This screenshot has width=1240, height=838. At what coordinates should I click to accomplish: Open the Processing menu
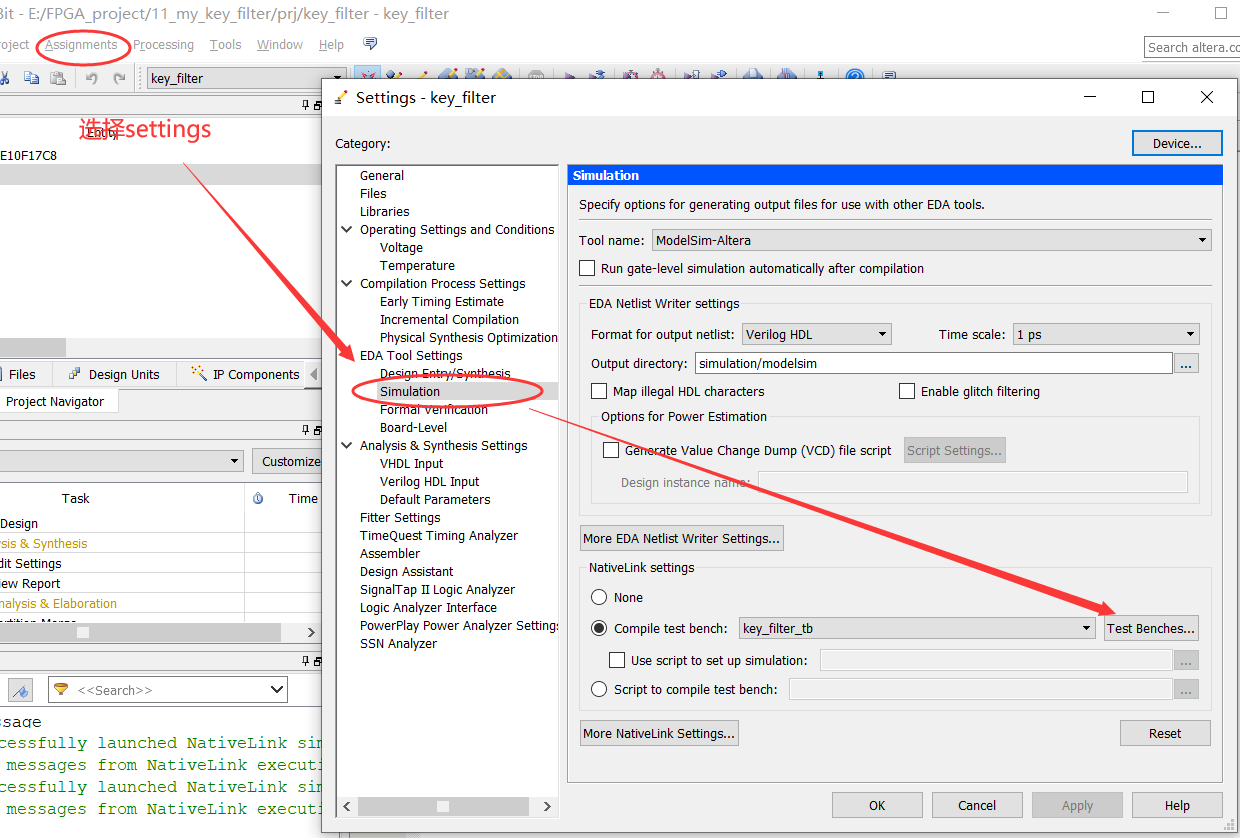(x=163, y=44)
